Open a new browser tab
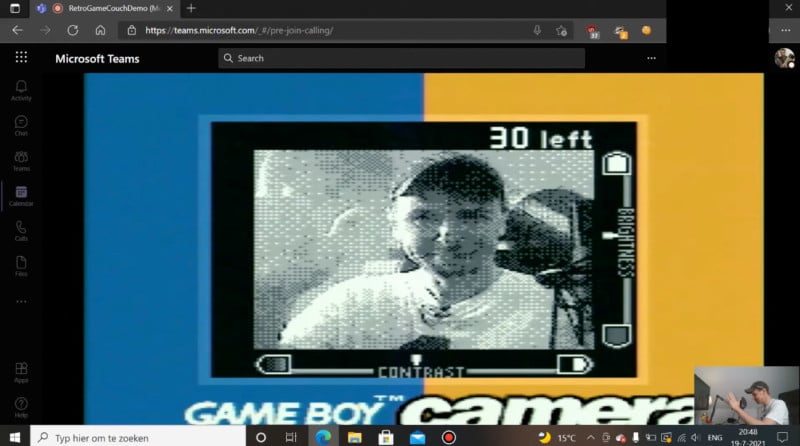The height and width of the screenshot is (446, 800). [x=191, y=8]
